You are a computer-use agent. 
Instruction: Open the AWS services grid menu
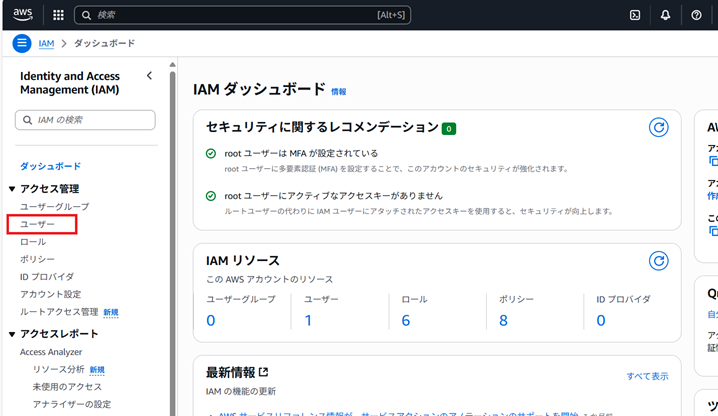(x=58, y=15)
